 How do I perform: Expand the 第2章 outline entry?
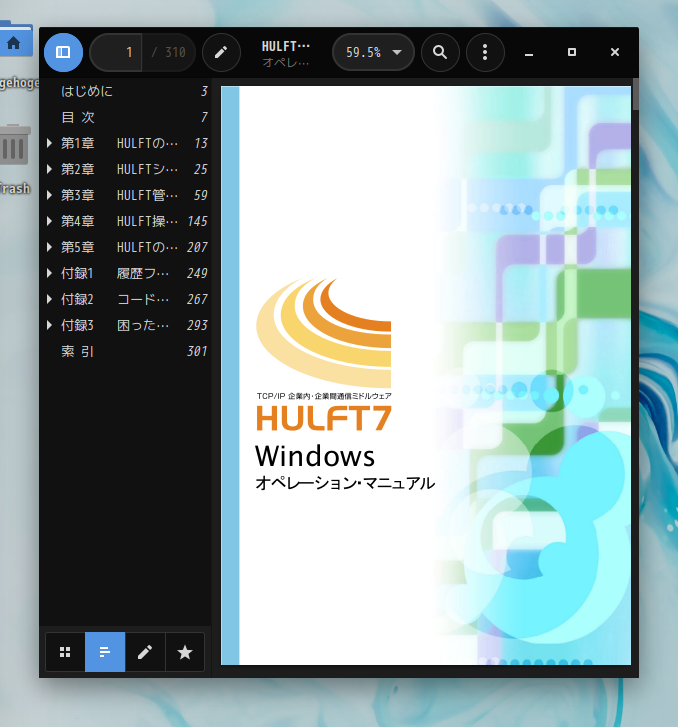point(49,169)
